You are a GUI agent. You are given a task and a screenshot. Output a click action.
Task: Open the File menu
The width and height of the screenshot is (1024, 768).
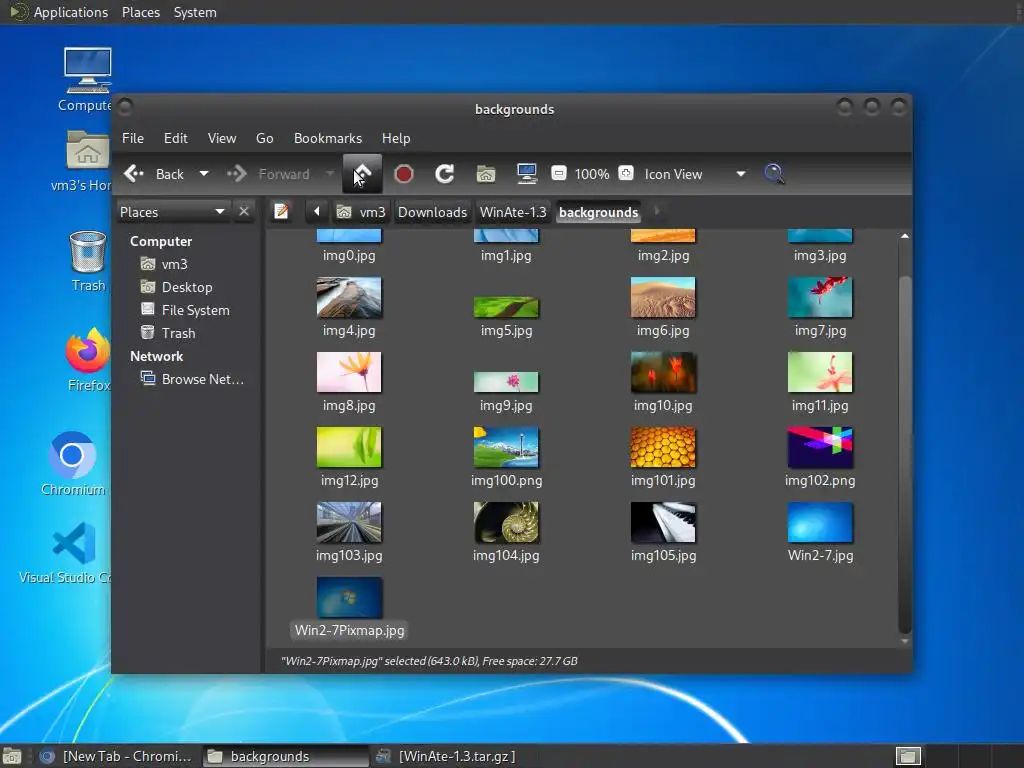[x=133, y=138]
